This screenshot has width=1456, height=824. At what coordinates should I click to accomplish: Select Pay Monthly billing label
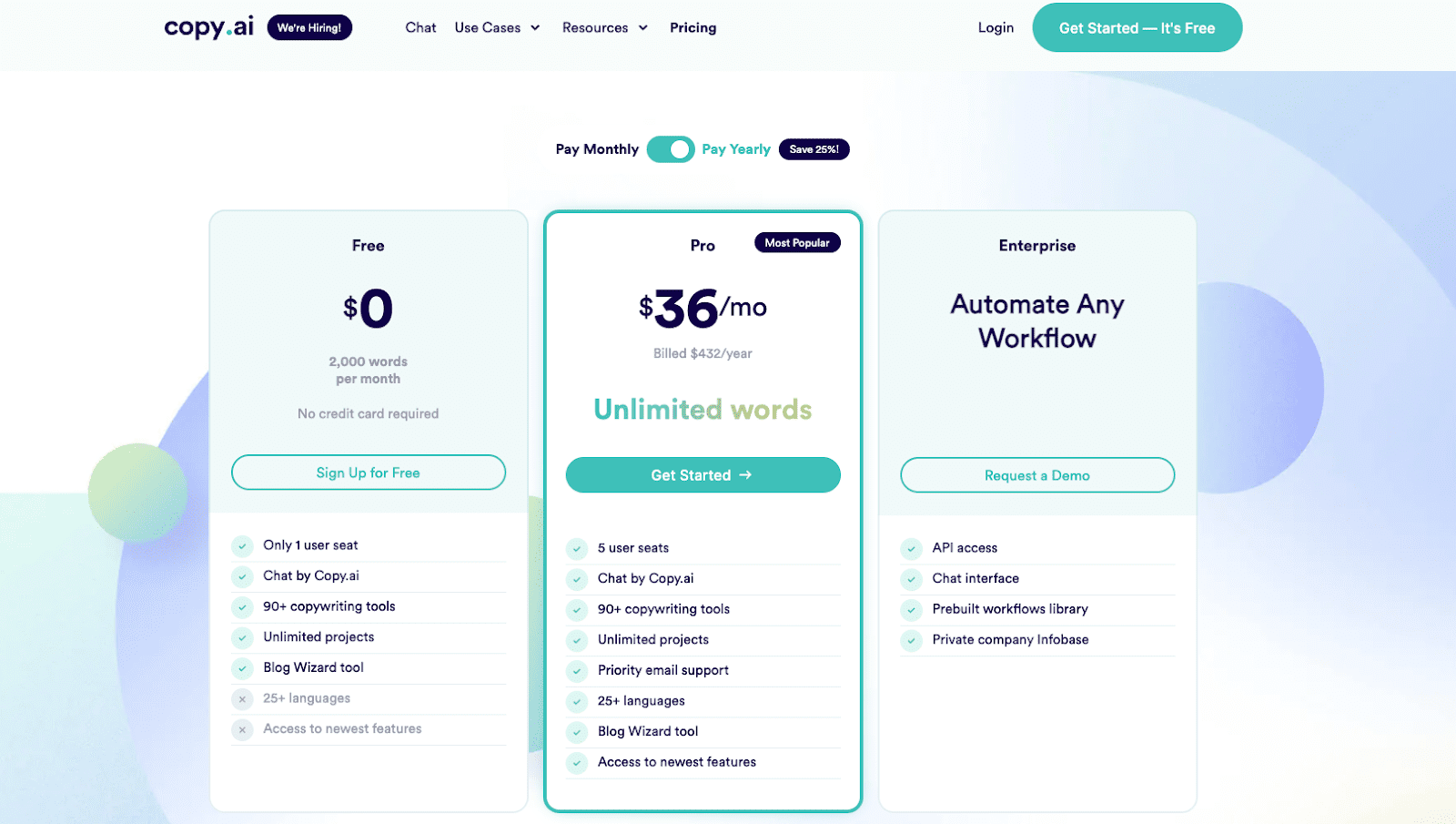597,148
